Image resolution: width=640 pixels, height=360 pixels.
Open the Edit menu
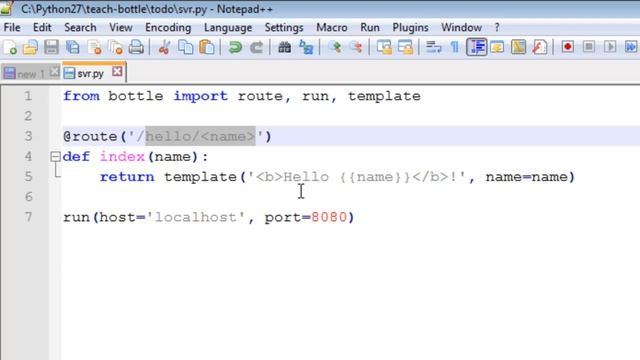tap(42, 27)
